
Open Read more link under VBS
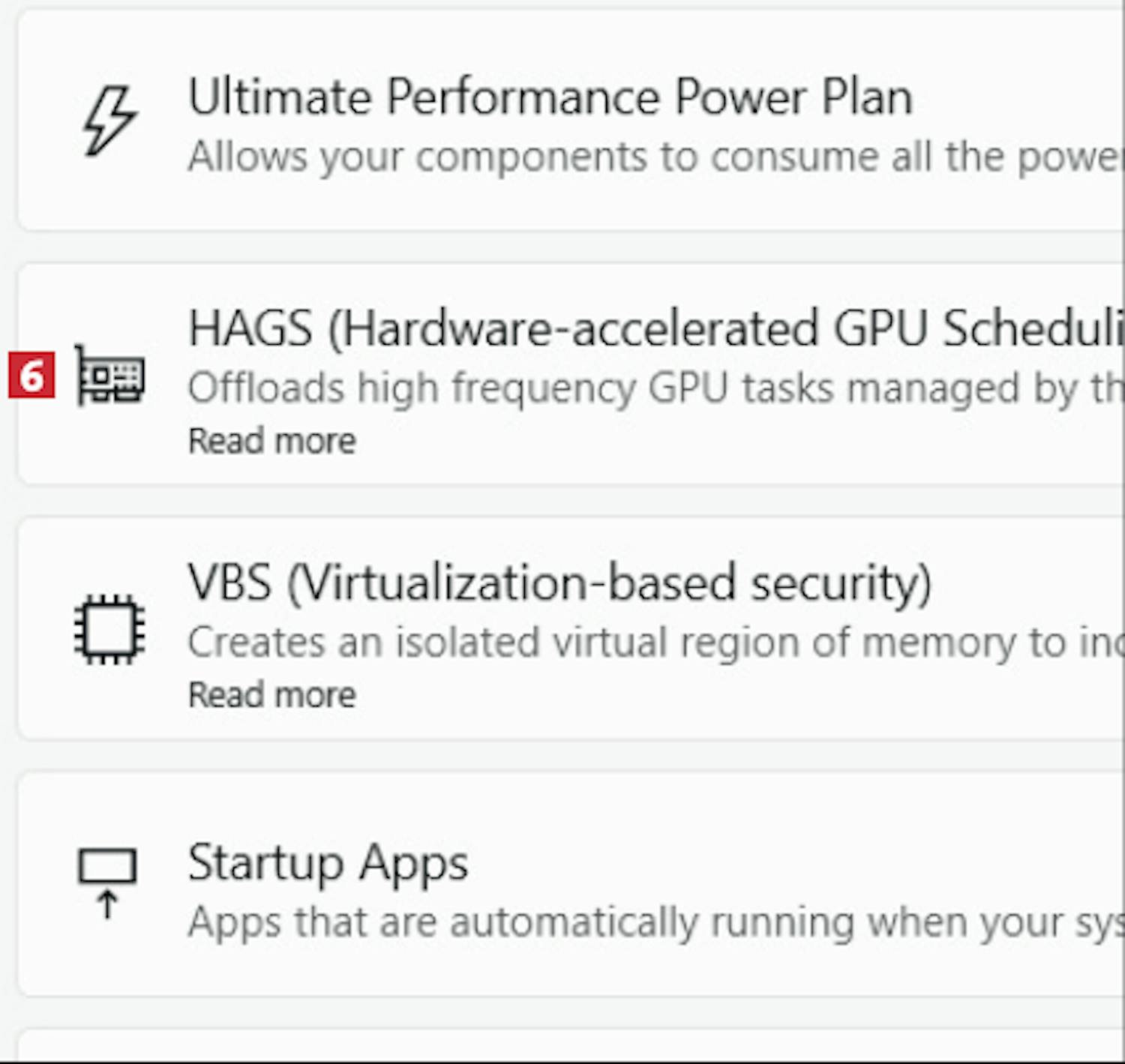tap(271, 695)
